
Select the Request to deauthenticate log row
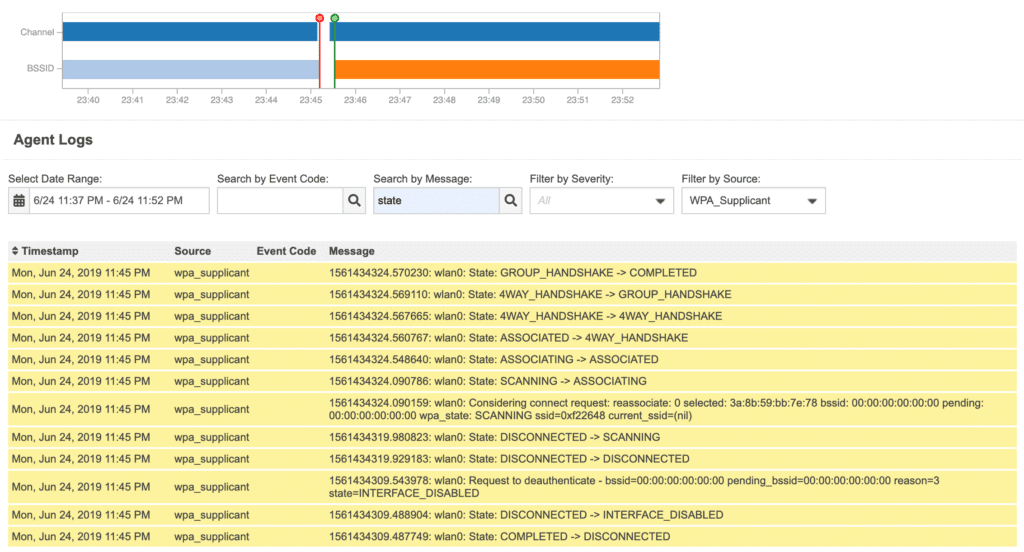pos(512,487)
